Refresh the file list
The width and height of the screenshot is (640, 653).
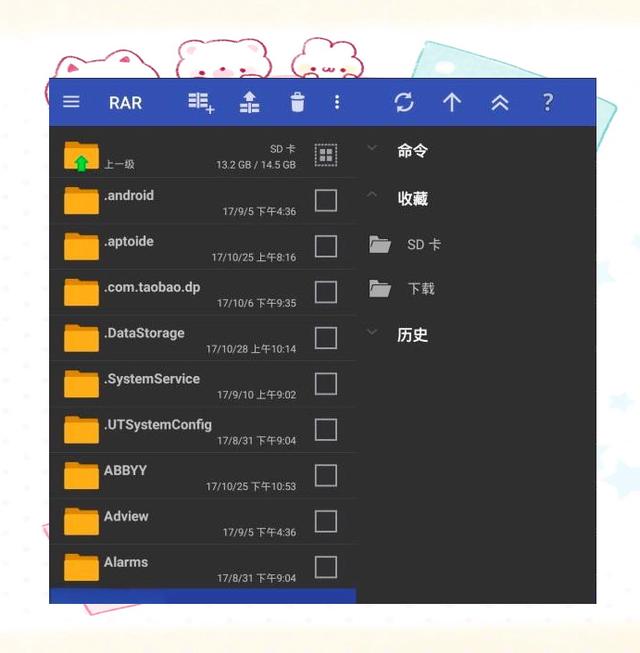(x=404, y=102)
